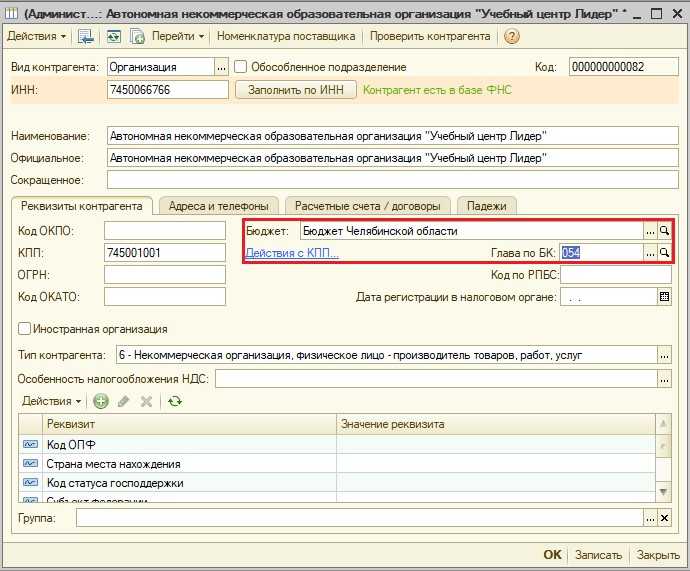Open Группа selection ellipsis button

coord(650,518)
